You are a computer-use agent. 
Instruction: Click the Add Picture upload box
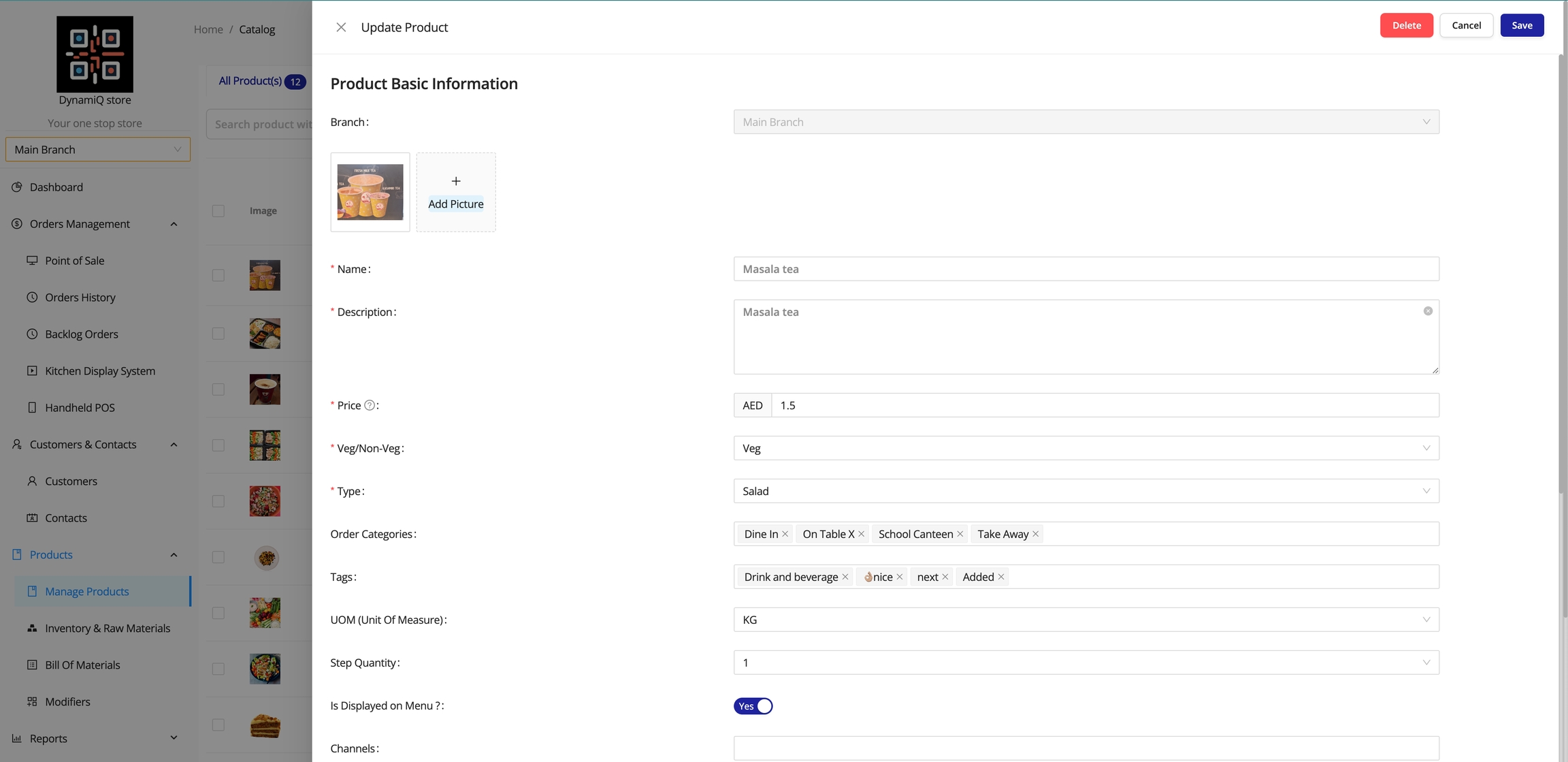(456, 192)
